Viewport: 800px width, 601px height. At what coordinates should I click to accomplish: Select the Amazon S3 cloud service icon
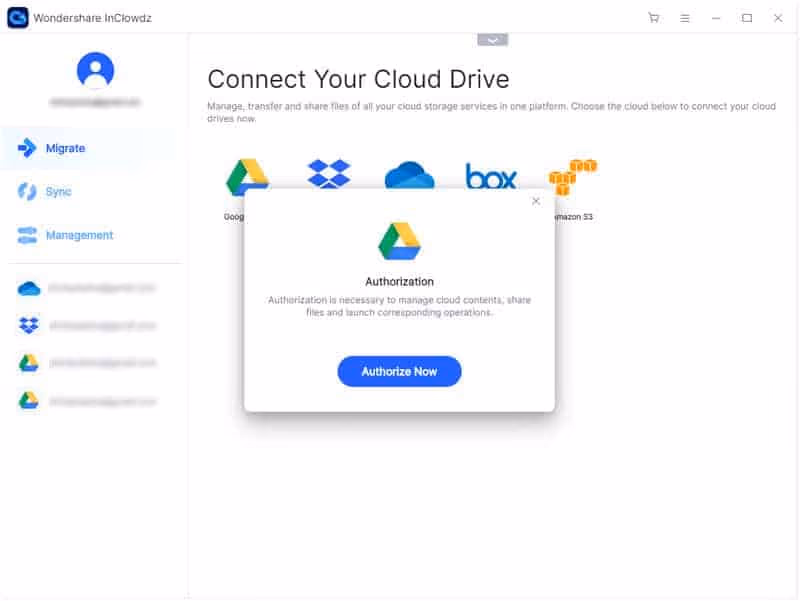click(572, 176)
